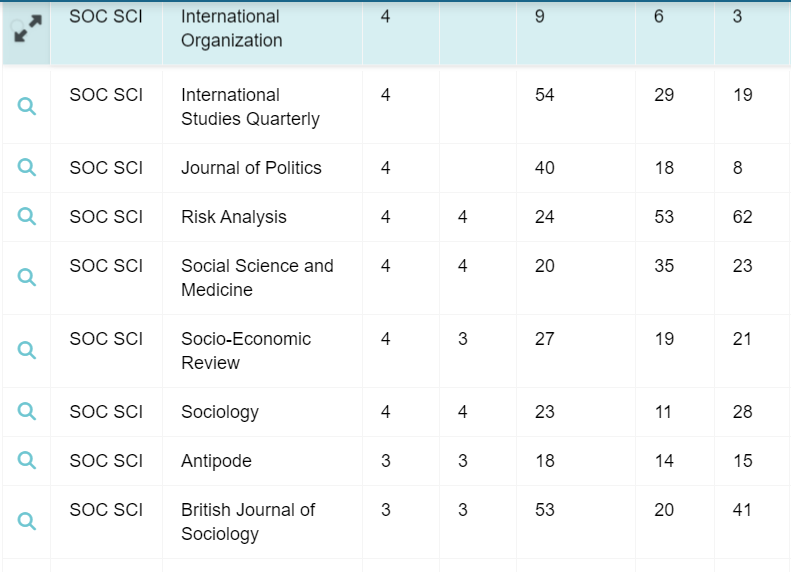Open details magnifier for Journal of Politics
The width and height of the screenshot is (791, 572).
pos(27,168)
